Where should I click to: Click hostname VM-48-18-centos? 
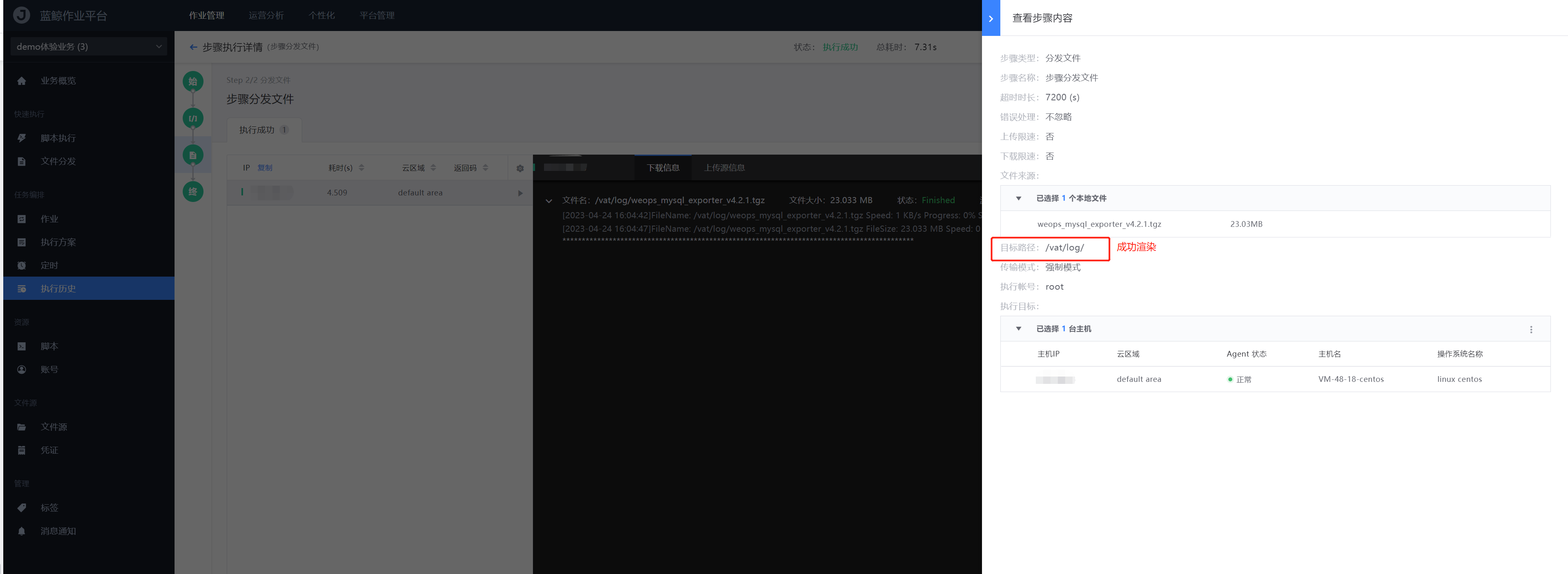click(1351, 379)
